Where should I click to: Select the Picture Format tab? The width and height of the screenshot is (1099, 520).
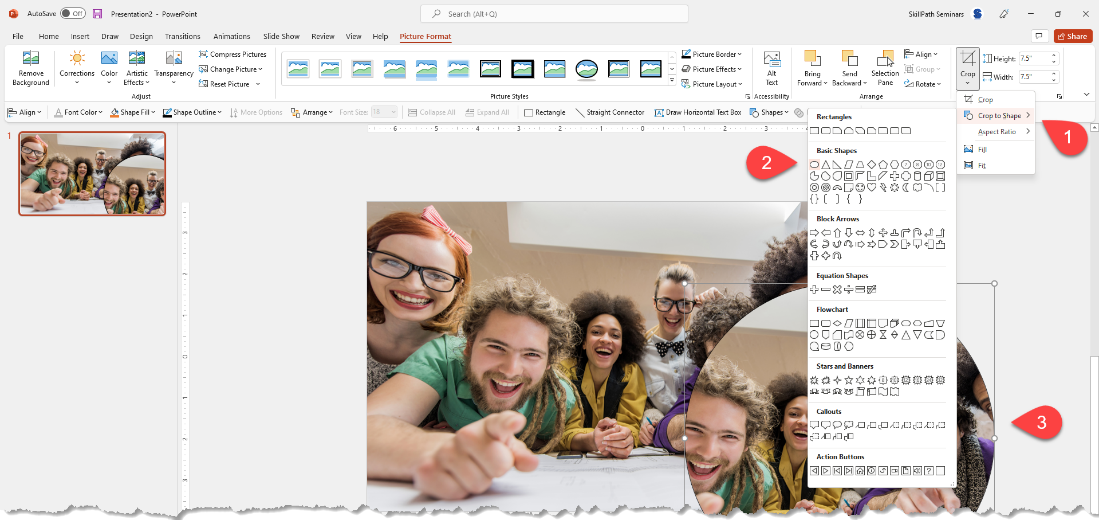click(425, 36)
